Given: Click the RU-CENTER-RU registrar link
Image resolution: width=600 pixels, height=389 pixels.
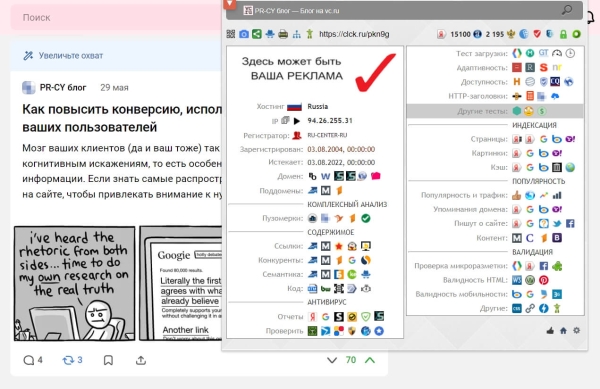Looking at the screenshot, I should 327,135.
